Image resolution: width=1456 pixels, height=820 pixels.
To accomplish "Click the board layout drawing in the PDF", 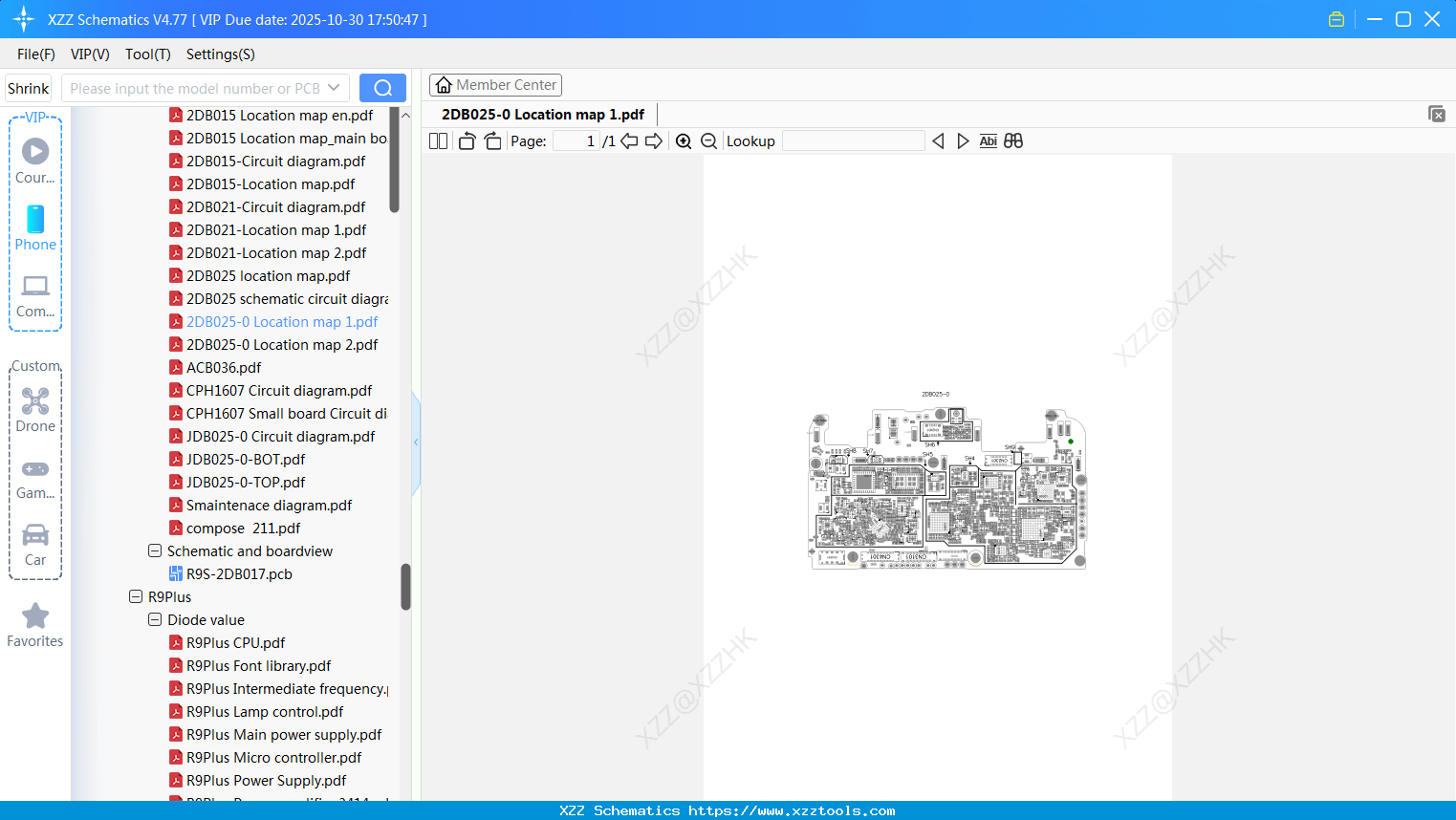I will 947,487.
